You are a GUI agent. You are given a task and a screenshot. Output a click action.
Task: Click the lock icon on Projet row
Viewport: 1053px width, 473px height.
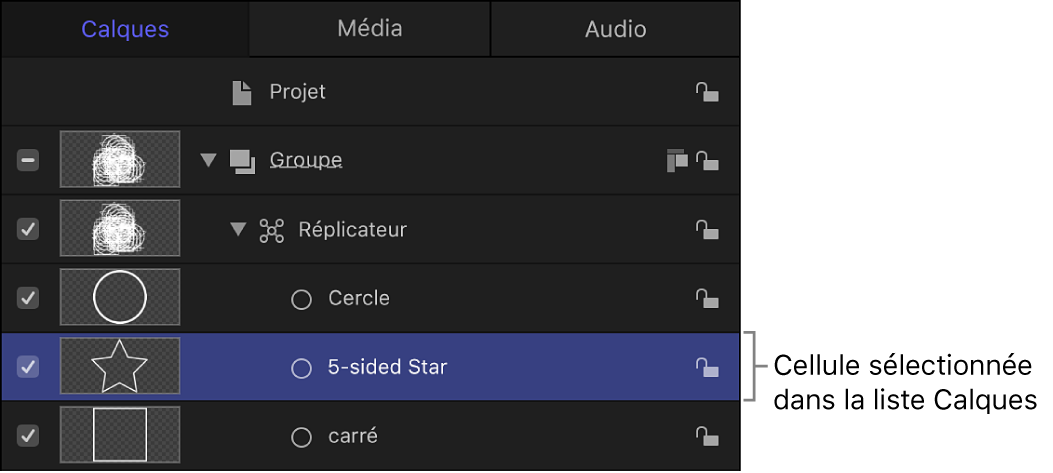click(x=707, y=93)
